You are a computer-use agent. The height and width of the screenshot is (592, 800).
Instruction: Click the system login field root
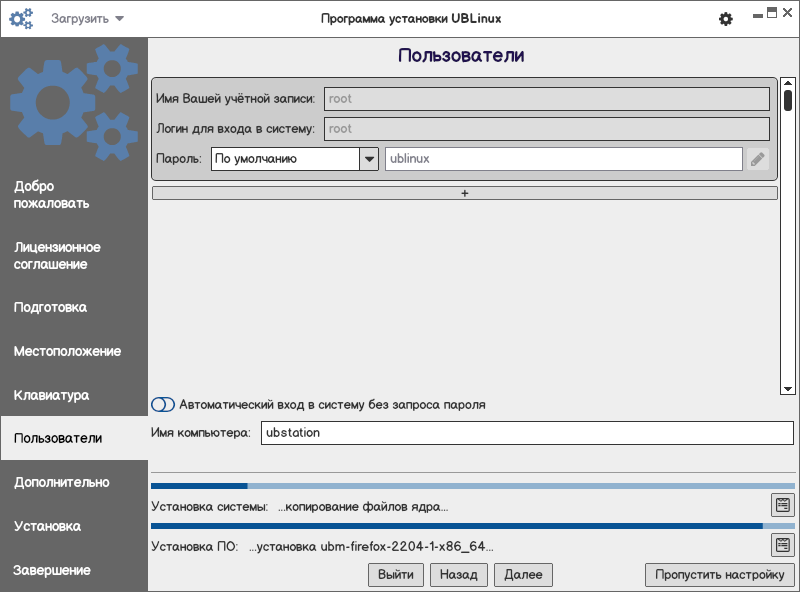pos(547,129)
